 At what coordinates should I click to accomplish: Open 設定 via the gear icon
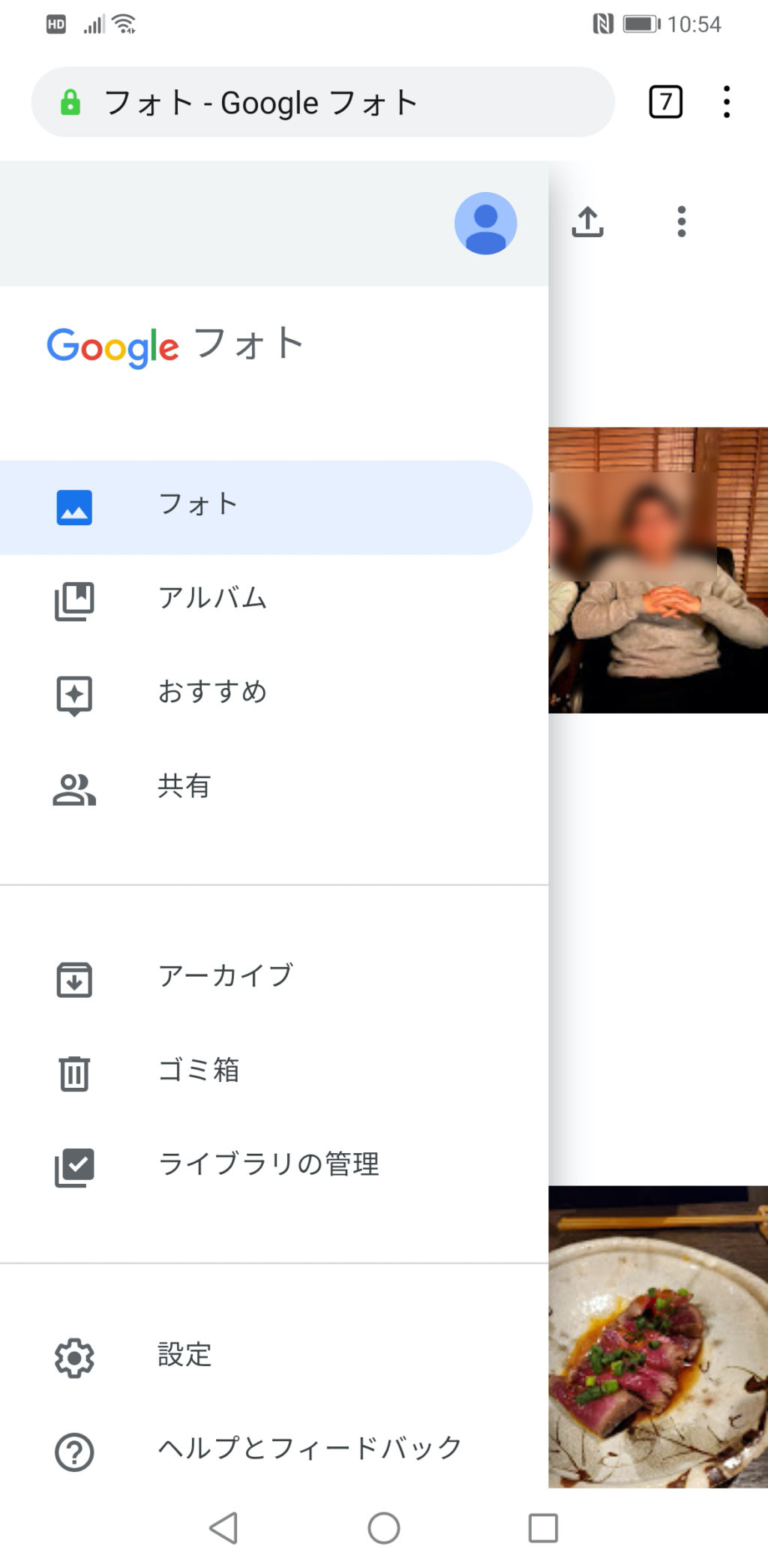pos(74,1356)
